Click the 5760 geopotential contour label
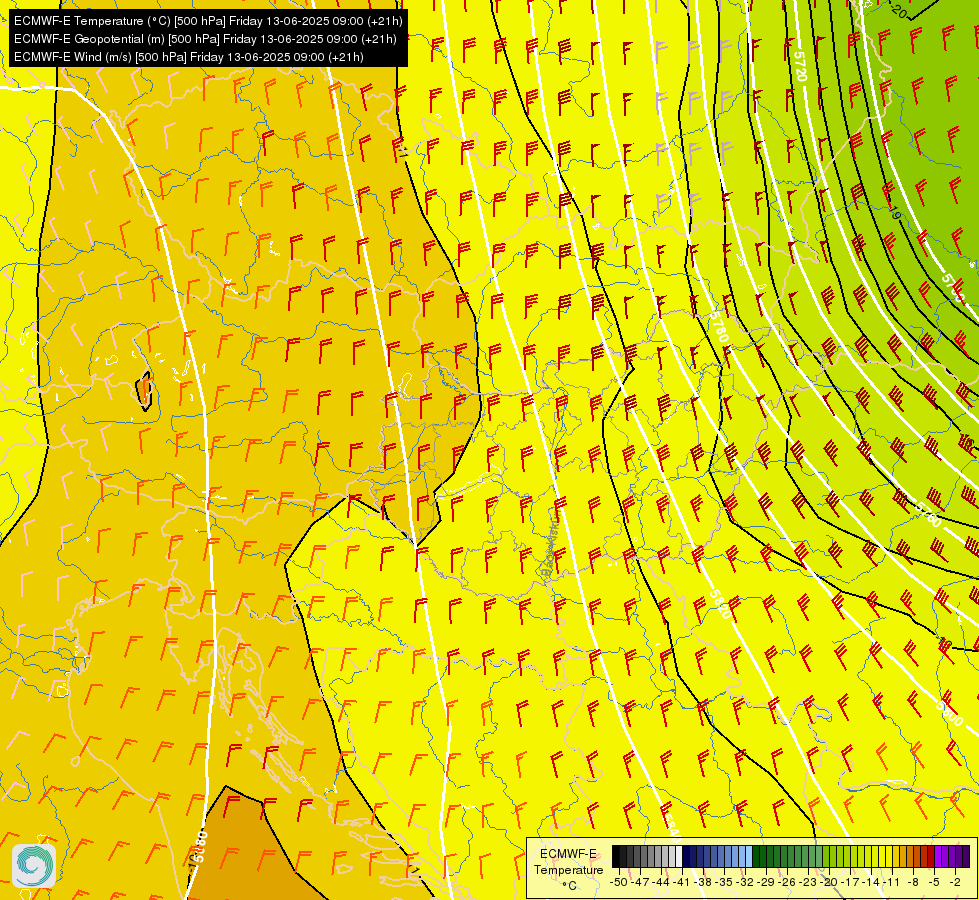The width and height of the screenshot is (979, 900). point(928,514)
